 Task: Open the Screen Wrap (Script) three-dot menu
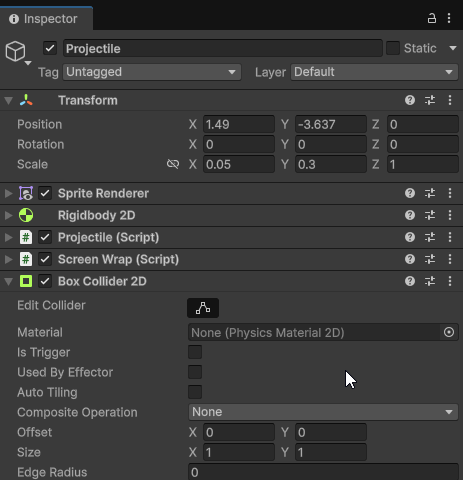click(450, 259)
